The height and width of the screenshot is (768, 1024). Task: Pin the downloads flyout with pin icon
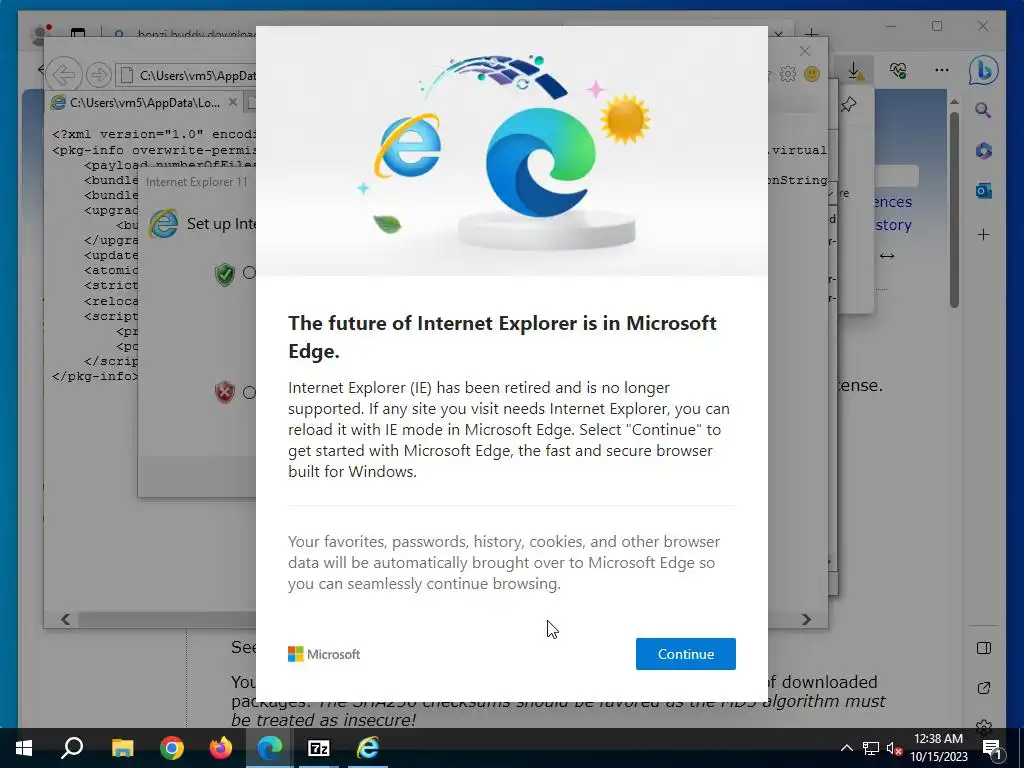point(849,104)
